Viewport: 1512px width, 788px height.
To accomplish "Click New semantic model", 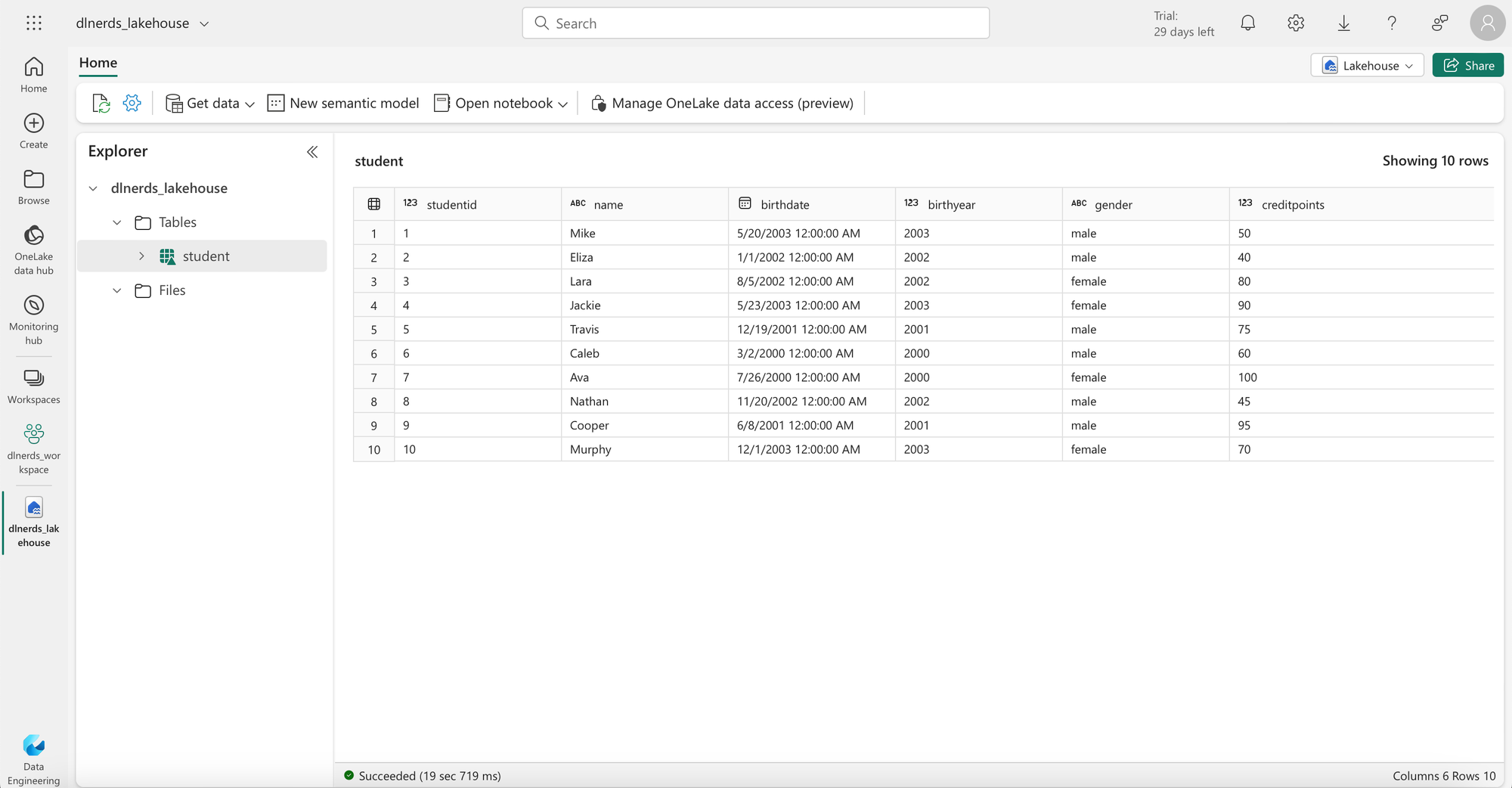I will (343, 103).
